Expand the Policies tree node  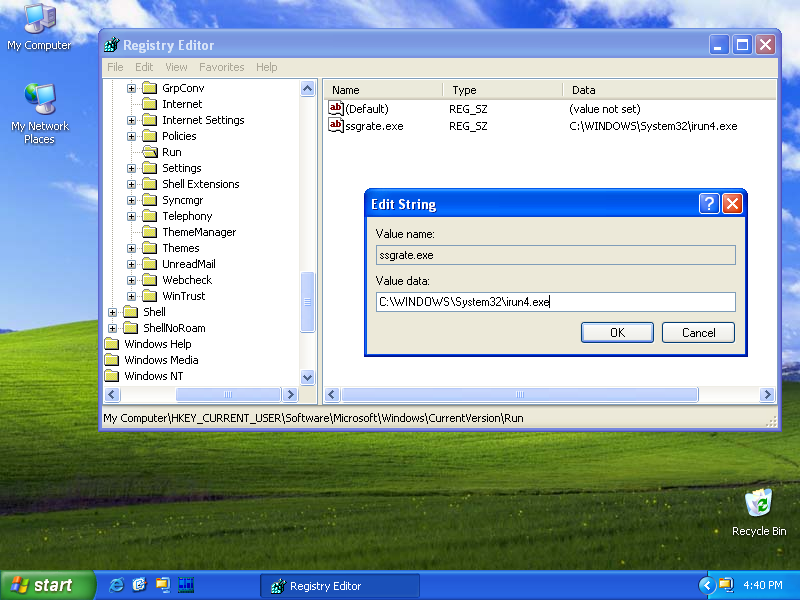pos(131,136)
